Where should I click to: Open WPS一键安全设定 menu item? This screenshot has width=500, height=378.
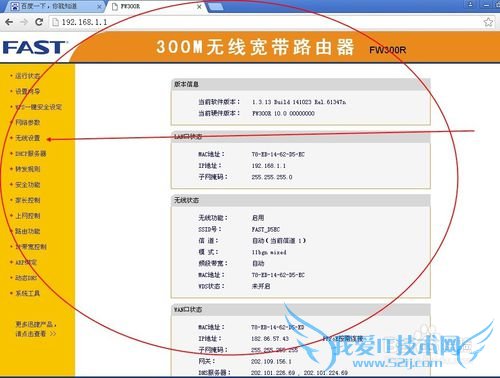[38, 107]
